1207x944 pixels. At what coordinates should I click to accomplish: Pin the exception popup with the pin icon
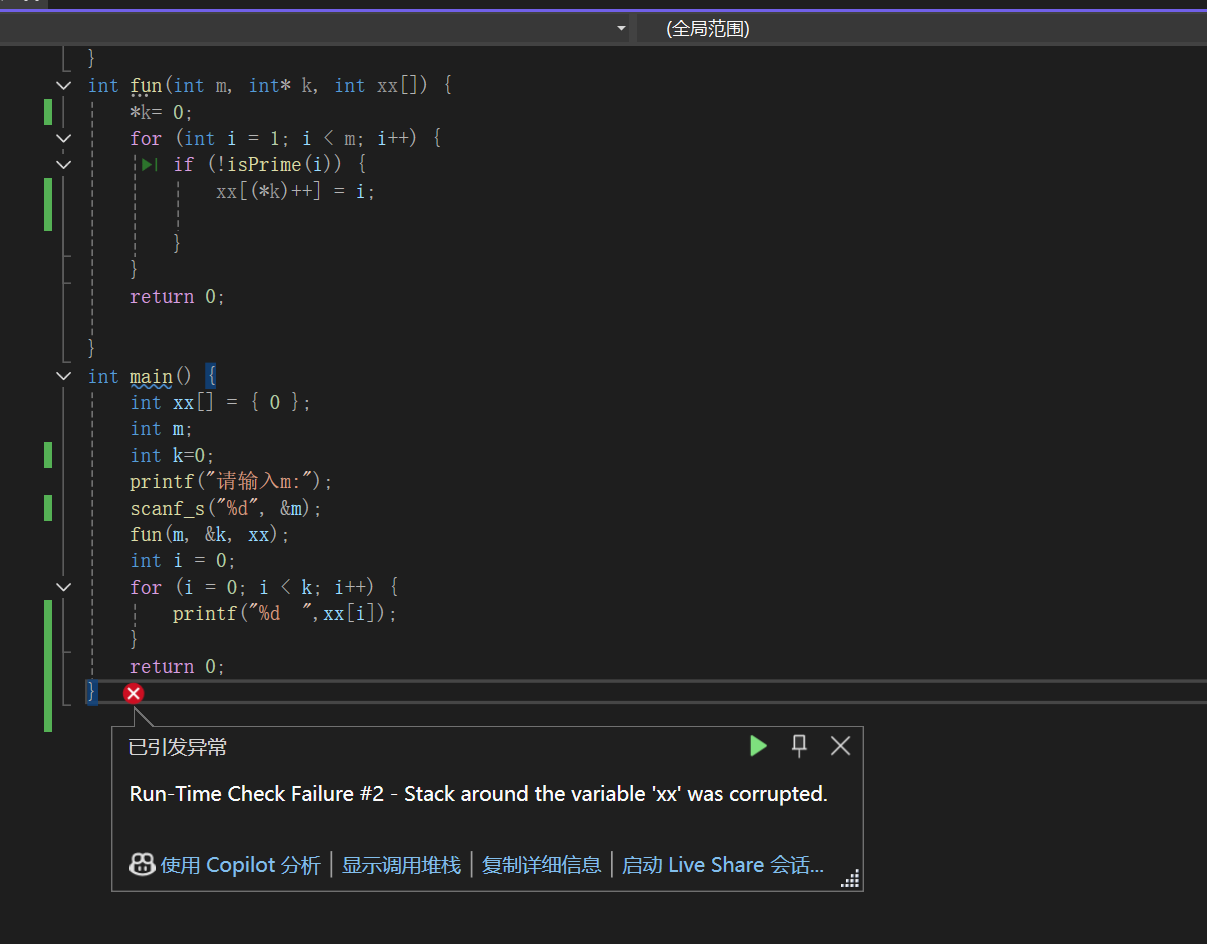pyautogui.click(x=799, y=745)
